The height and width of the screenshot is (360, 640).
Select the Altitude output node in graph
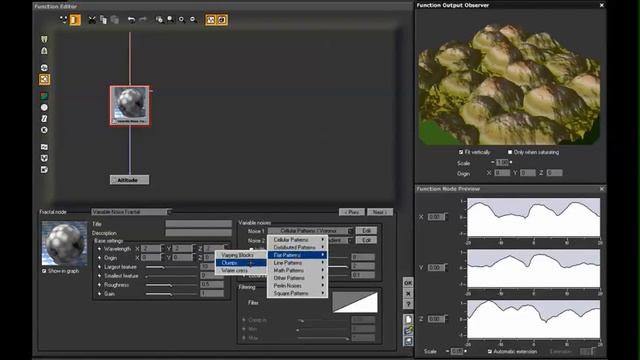click(129, 180)
